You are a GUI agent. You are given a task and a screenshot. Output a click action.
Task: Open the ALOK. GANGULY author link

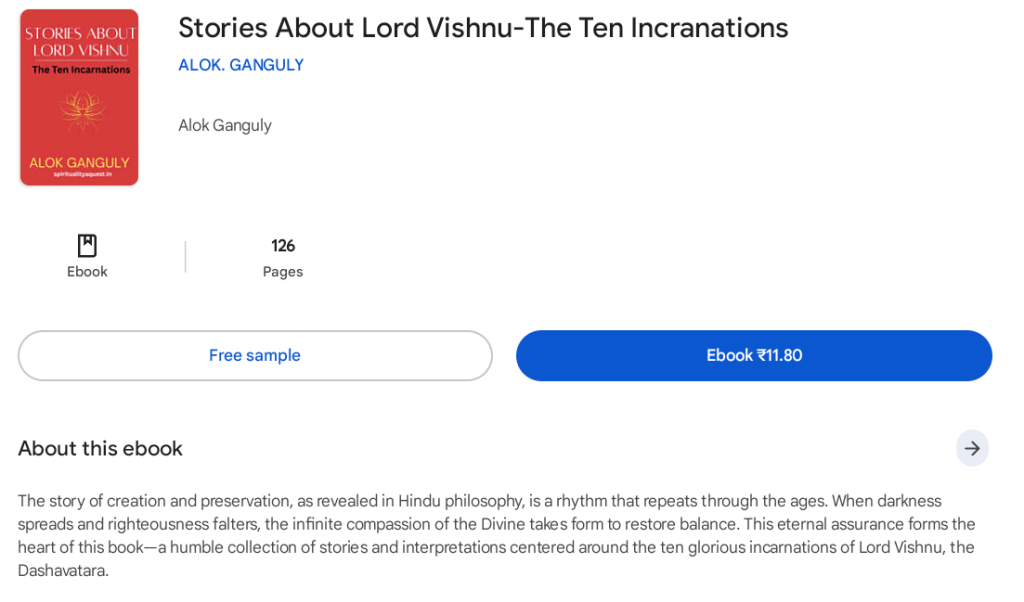pos(241,65)
